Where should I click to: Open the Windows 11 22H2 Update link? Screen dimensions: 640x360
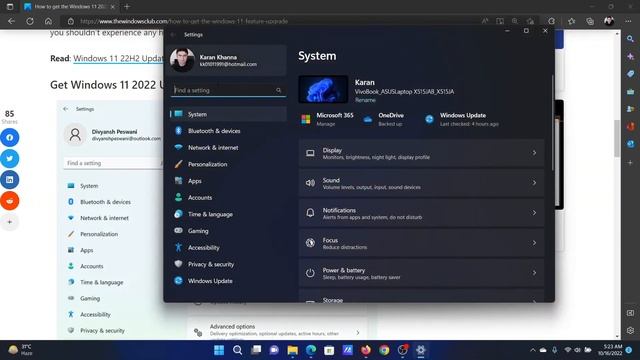(118, 58)
